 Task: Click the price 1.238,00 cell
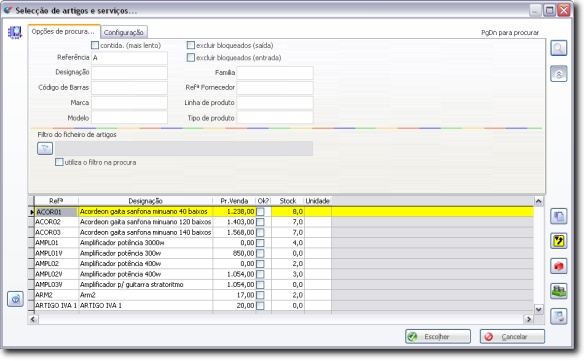pos(234,212)
